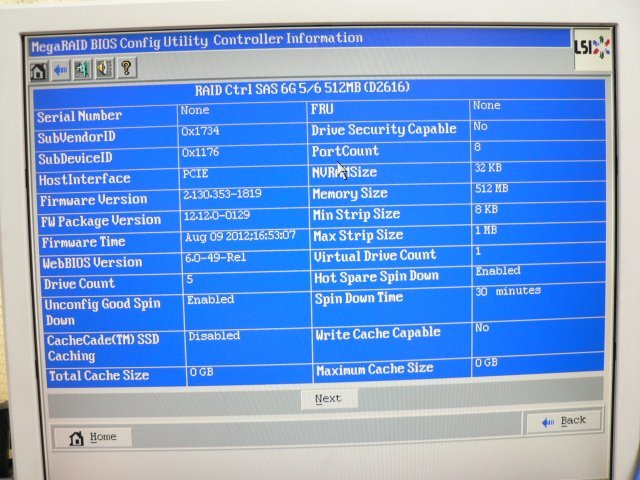Go to the Next information page

click(x=329, y=399)
